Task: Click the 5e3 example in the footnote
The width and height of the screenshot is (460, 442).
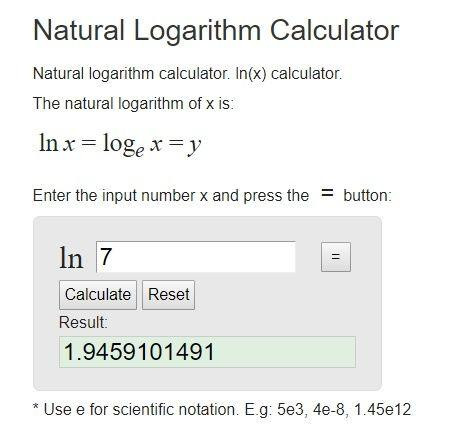Action: click(290, 409)
